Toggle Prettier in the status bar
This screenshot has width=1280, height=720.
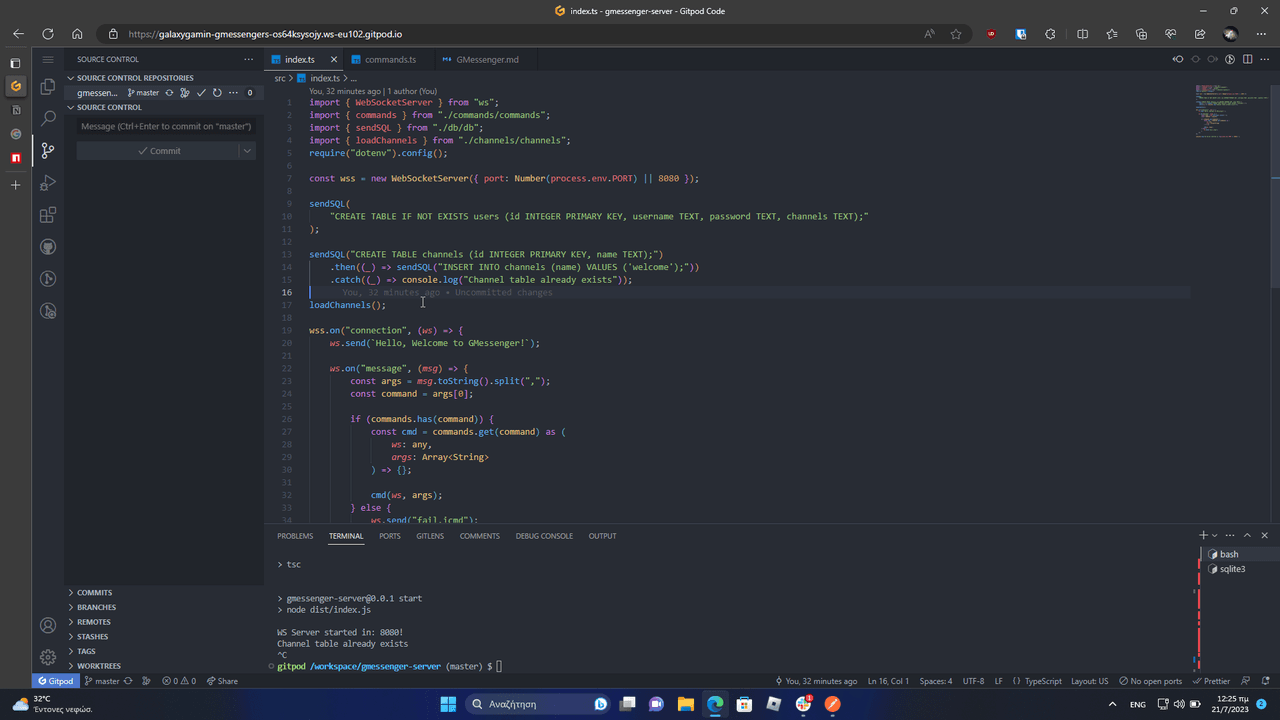click(x=1212, y=681)
